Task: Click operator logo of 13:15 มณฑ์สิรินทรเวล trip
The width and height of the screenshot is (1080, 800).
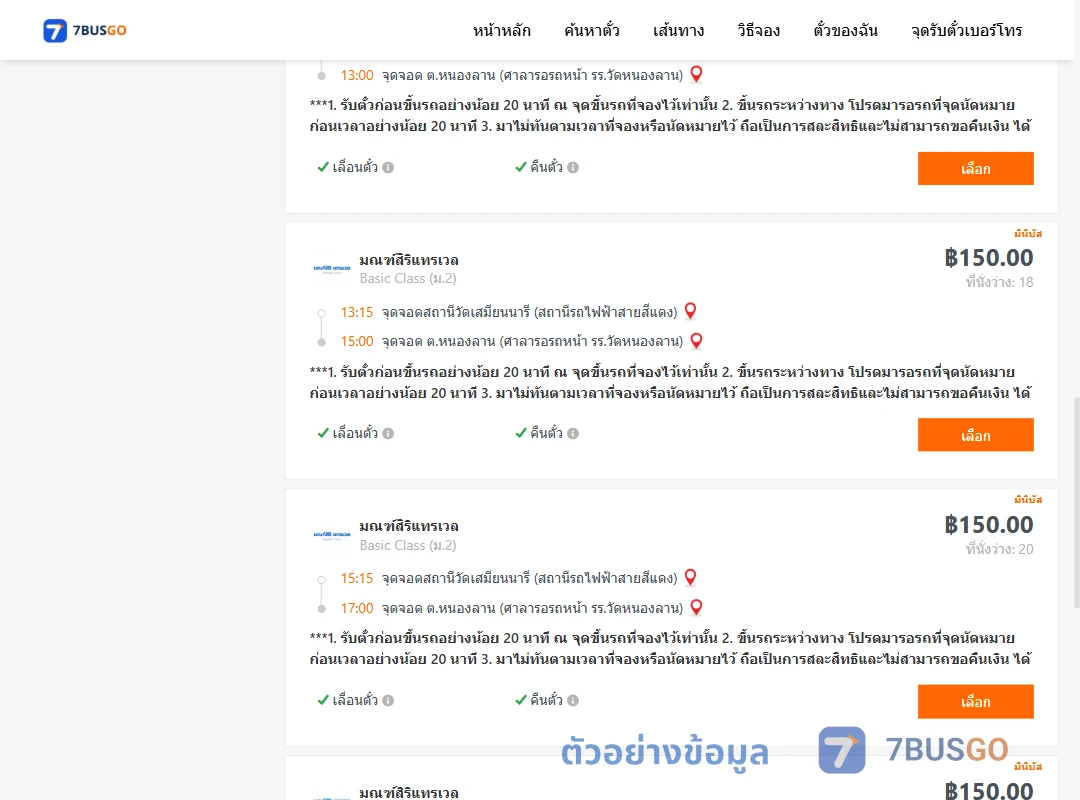Action: coord(332,268)
